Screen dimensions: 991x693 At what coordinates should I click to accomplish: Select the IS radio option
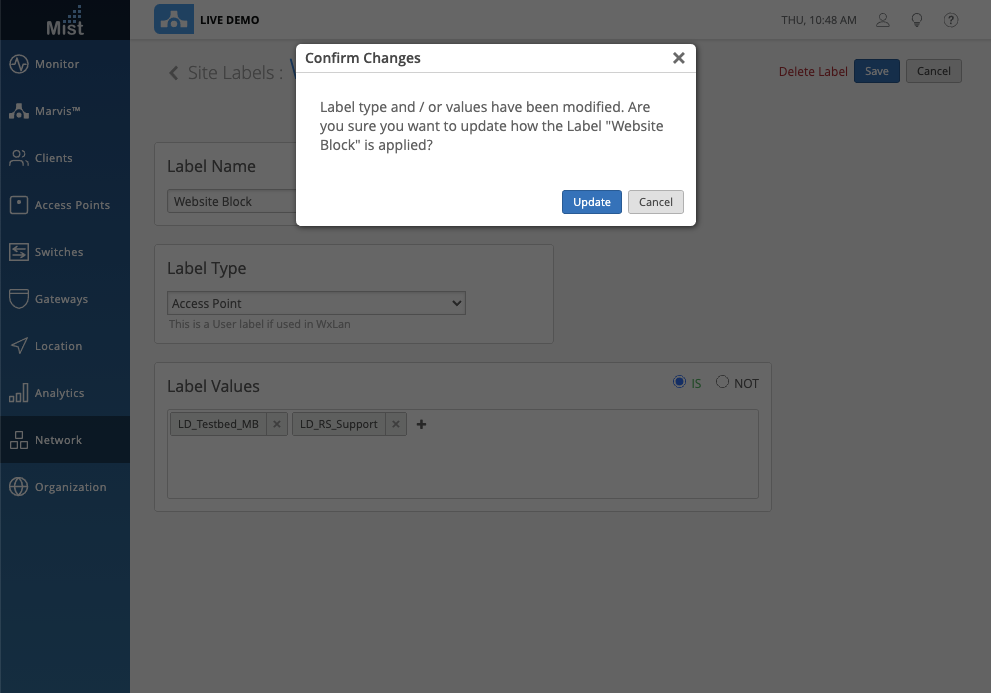[x=680, y=382]
